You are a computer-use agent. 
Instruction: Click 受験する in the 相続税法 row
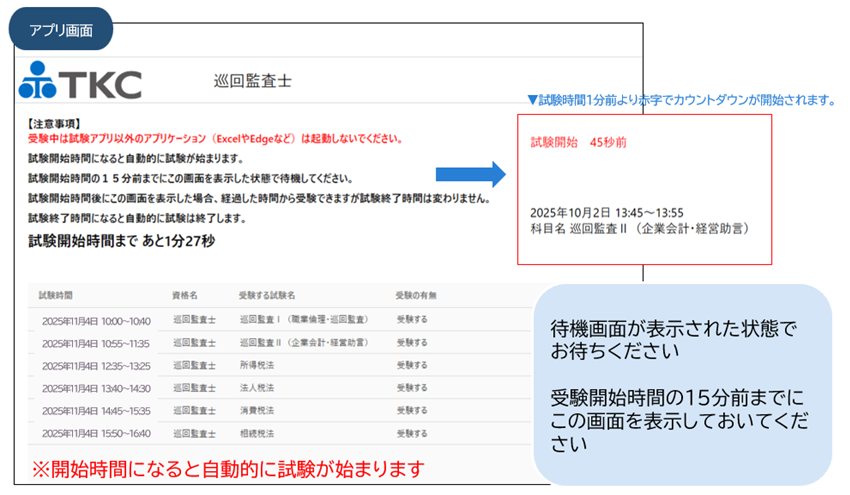(x=412, y=434)
